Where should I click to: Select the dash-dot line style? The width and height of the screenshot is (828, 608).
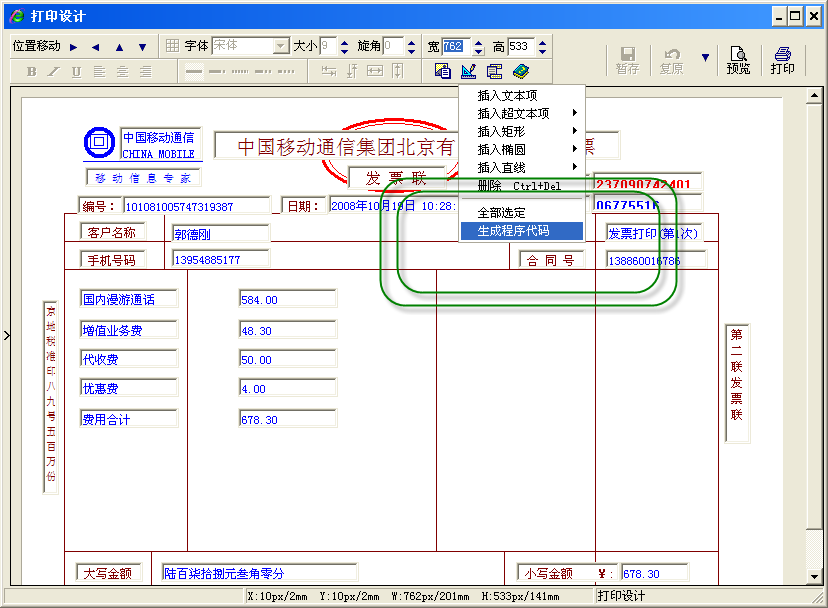coord(217,71)
